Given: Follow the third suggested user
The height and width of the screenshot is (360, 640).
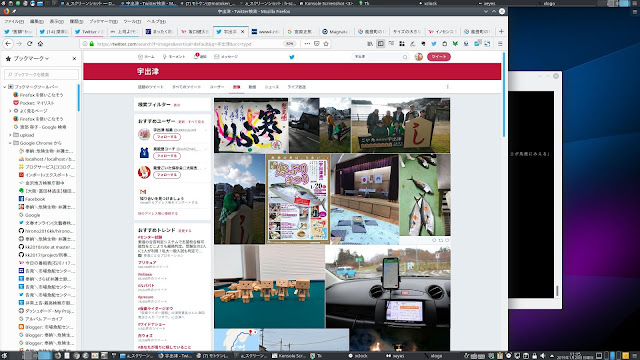Looking at the screenshot, I should (167, 175).
